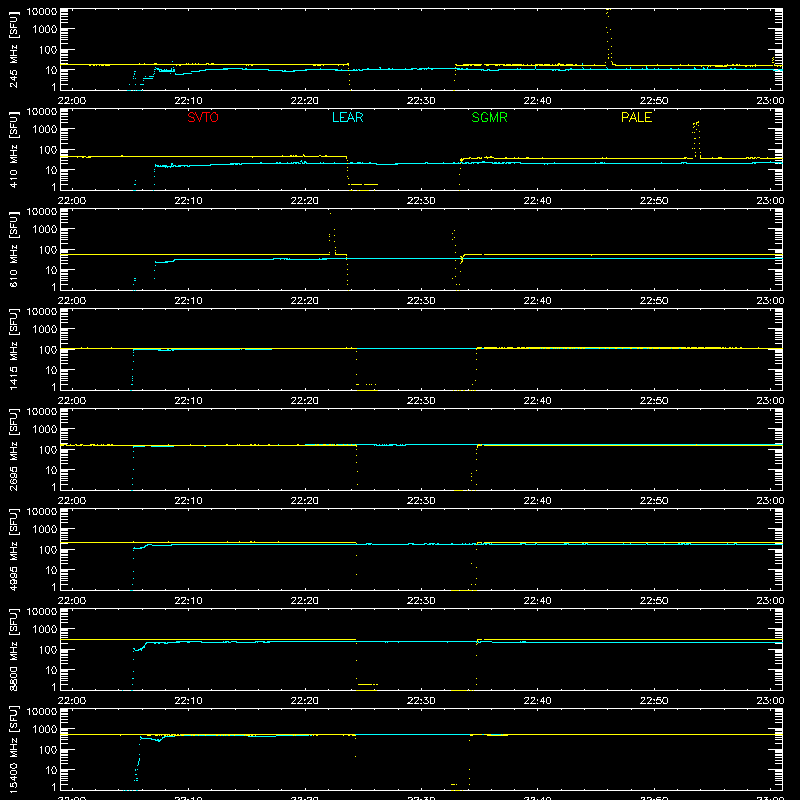800x800 pixels.
Task: Click the yellow burst spike near 22:46 at 245 MHz
Action: (x=609, y=37)
